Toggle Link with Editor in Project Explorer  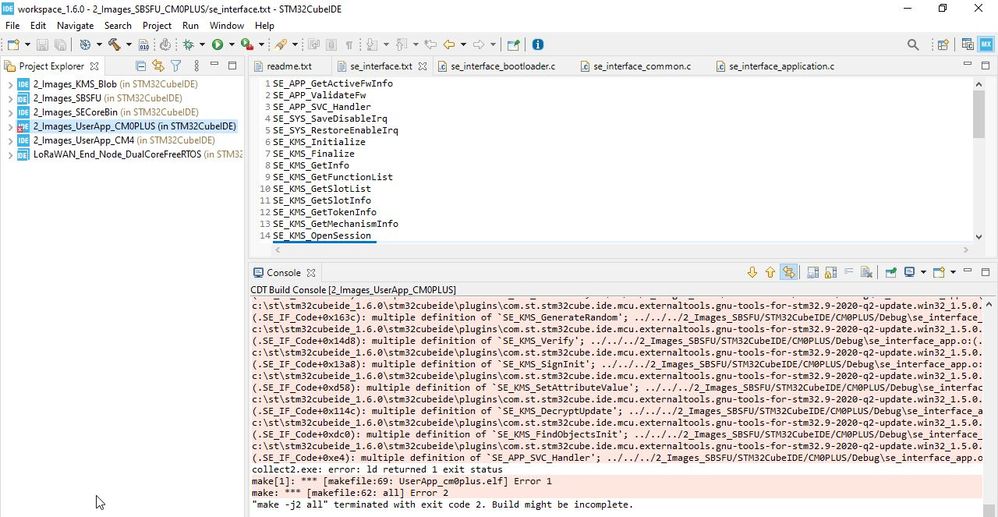(x=158, y=66)
